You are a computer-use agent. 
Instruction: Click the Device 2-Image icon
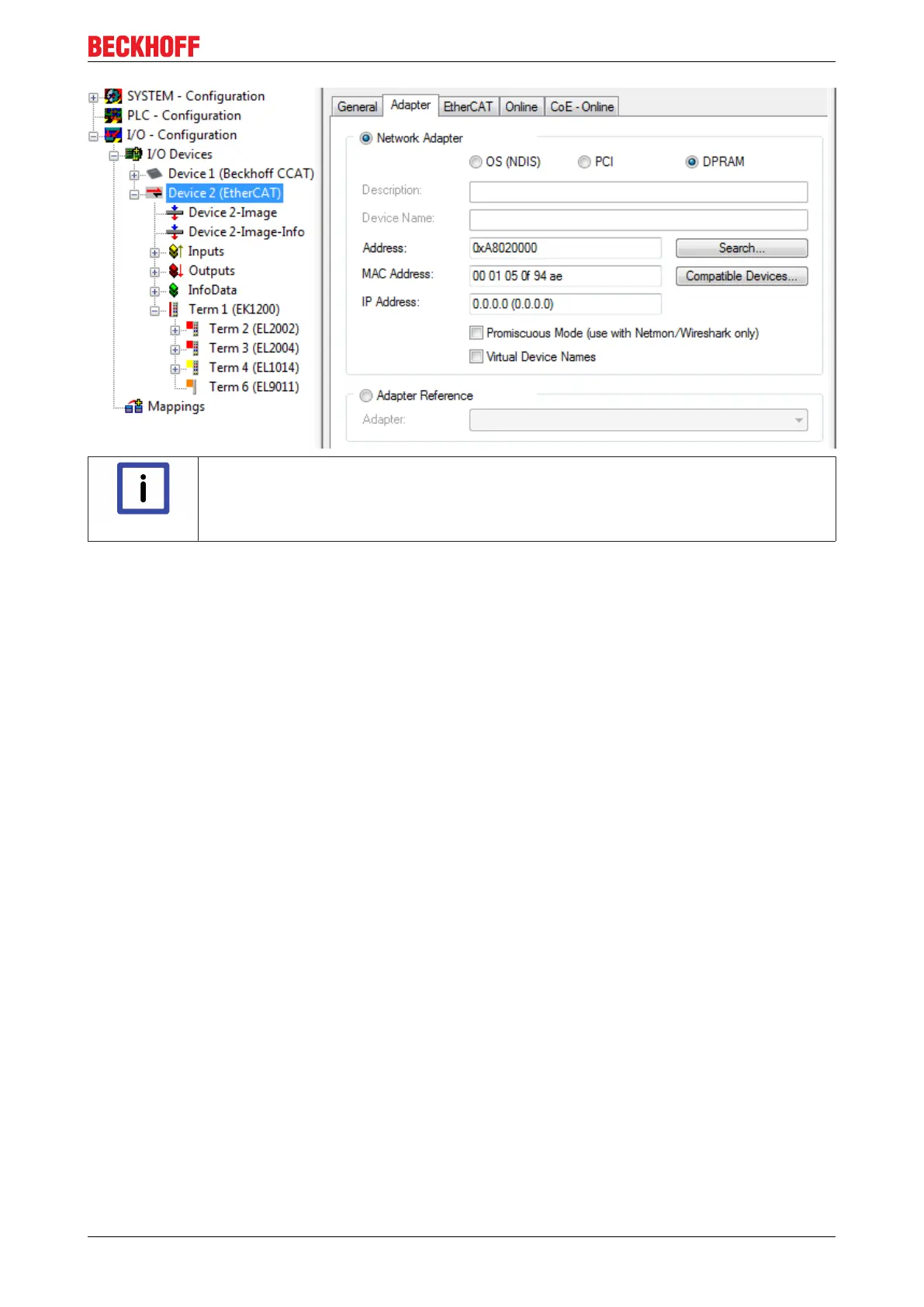tap(175, 213)
